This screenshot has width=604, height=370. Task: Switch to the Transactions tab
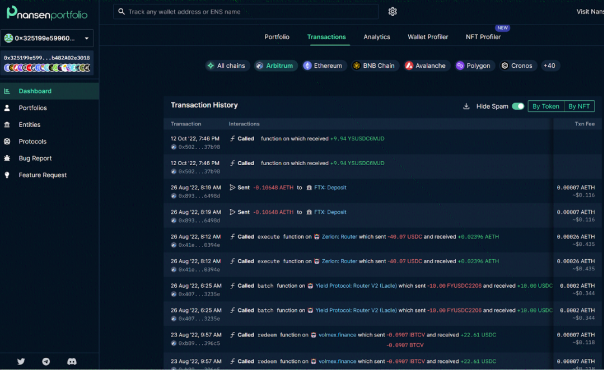click(326, 37)
